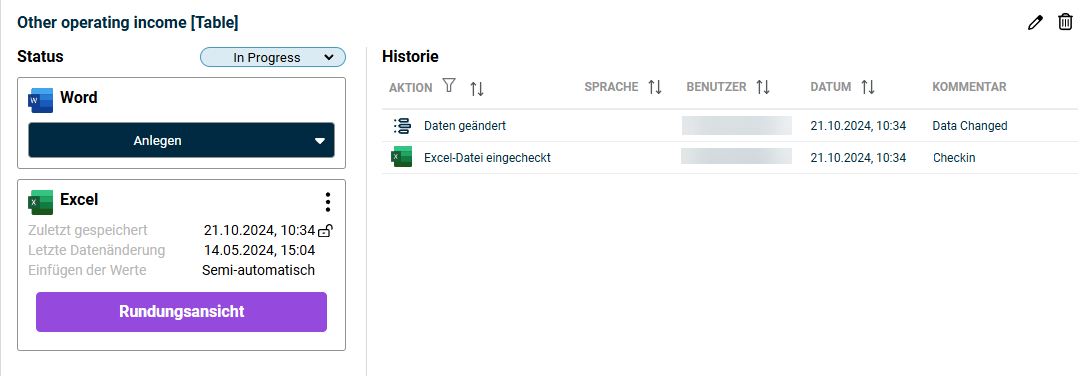Image resolution: width=1089 pixels, height=376 pixels.
Task: Click the Einfügen der Werte label
Action: pos(87,270)
